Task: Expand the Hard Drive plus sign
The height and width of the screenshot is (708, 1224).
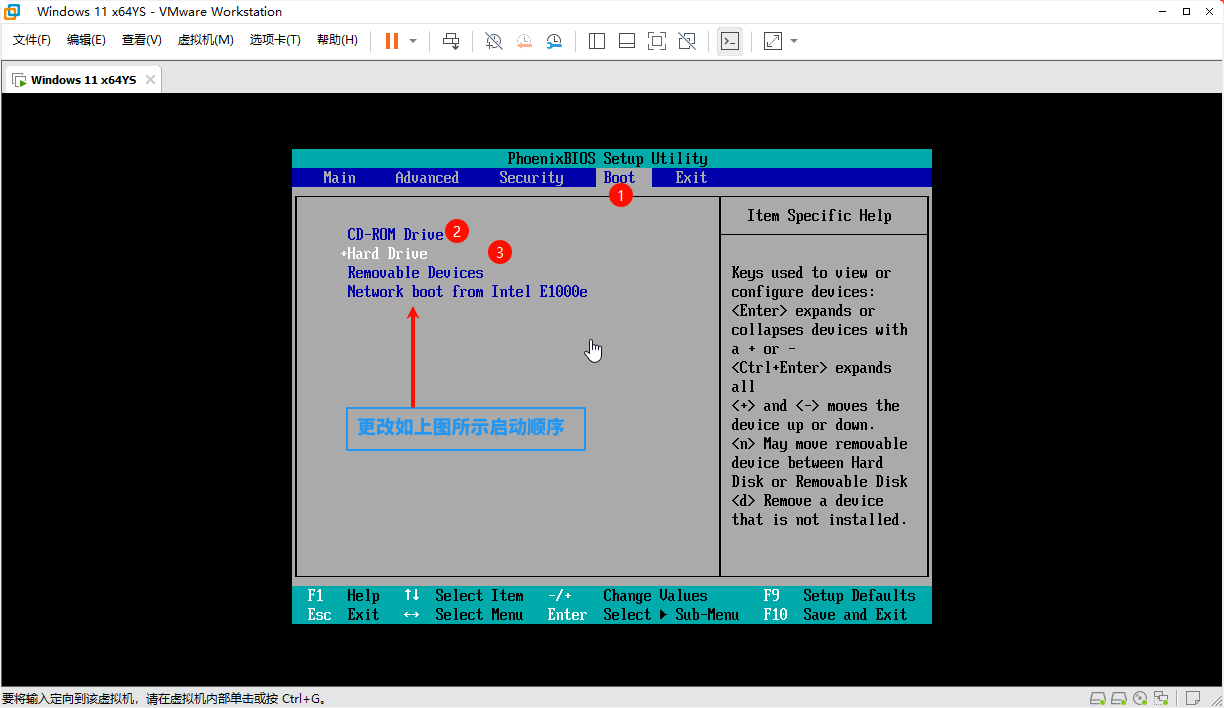Action: (343, 254)
